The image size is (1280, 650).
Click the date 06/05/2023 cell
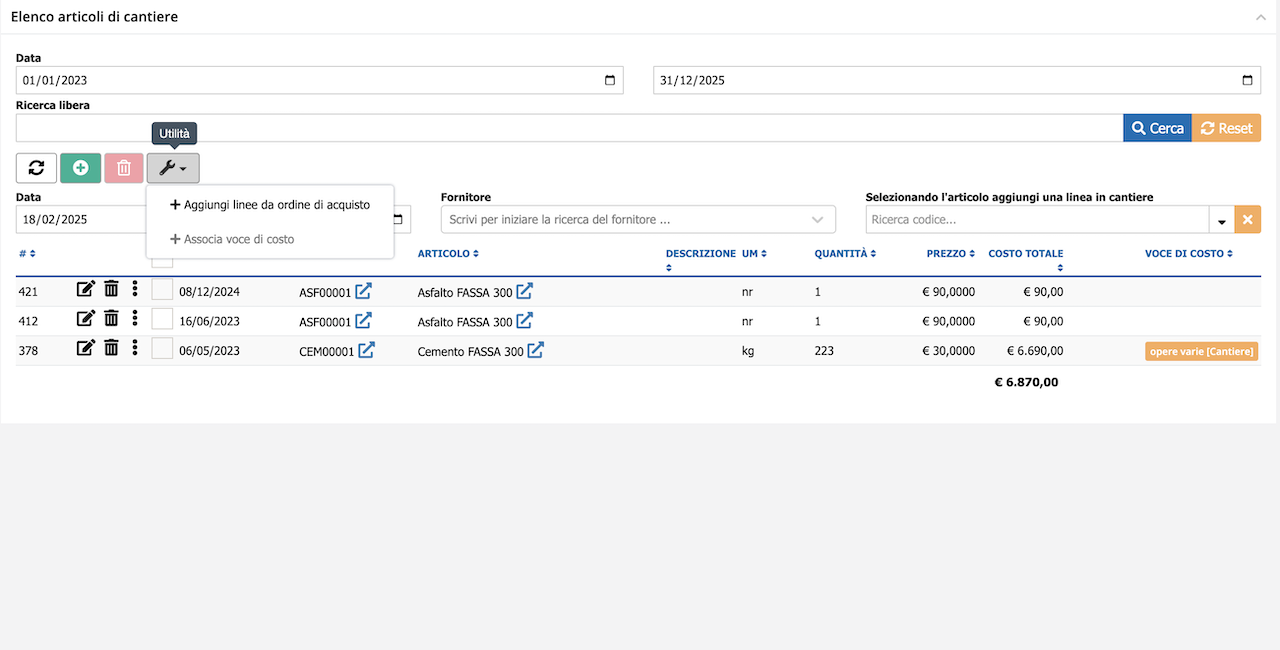209,351
